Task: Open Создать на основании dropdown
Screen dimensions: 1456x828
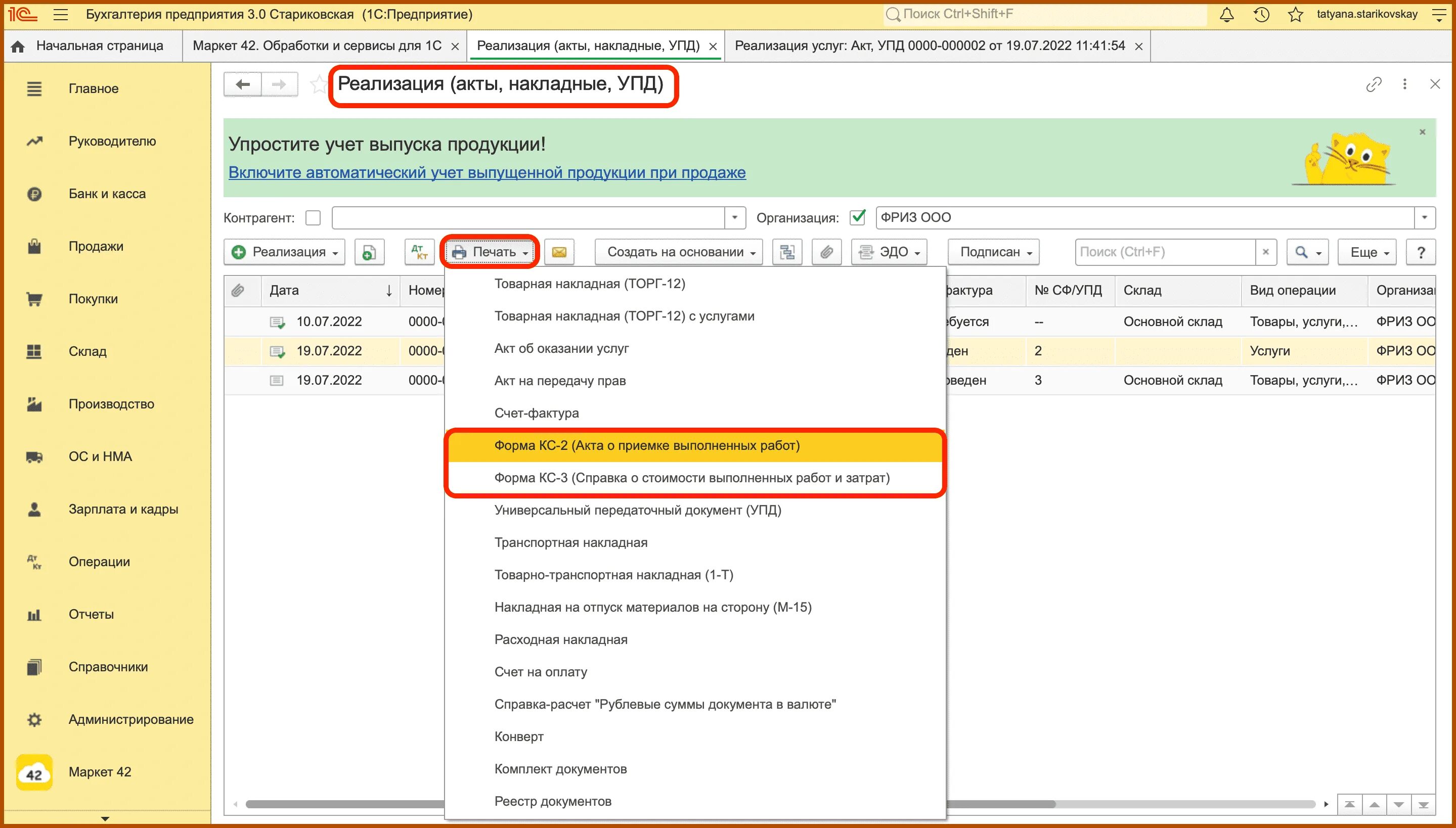Action: tap(678, 252)
